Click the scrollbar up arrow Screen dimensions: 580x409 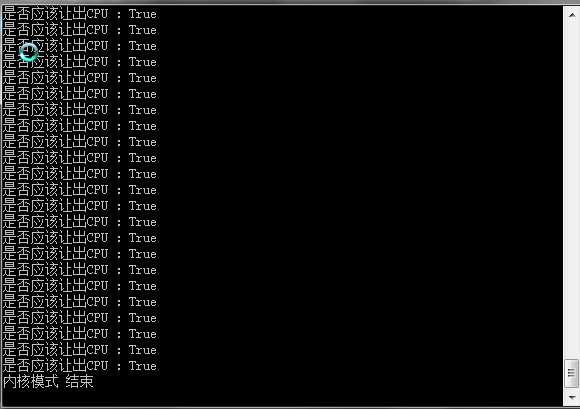(x=571, y=14)
